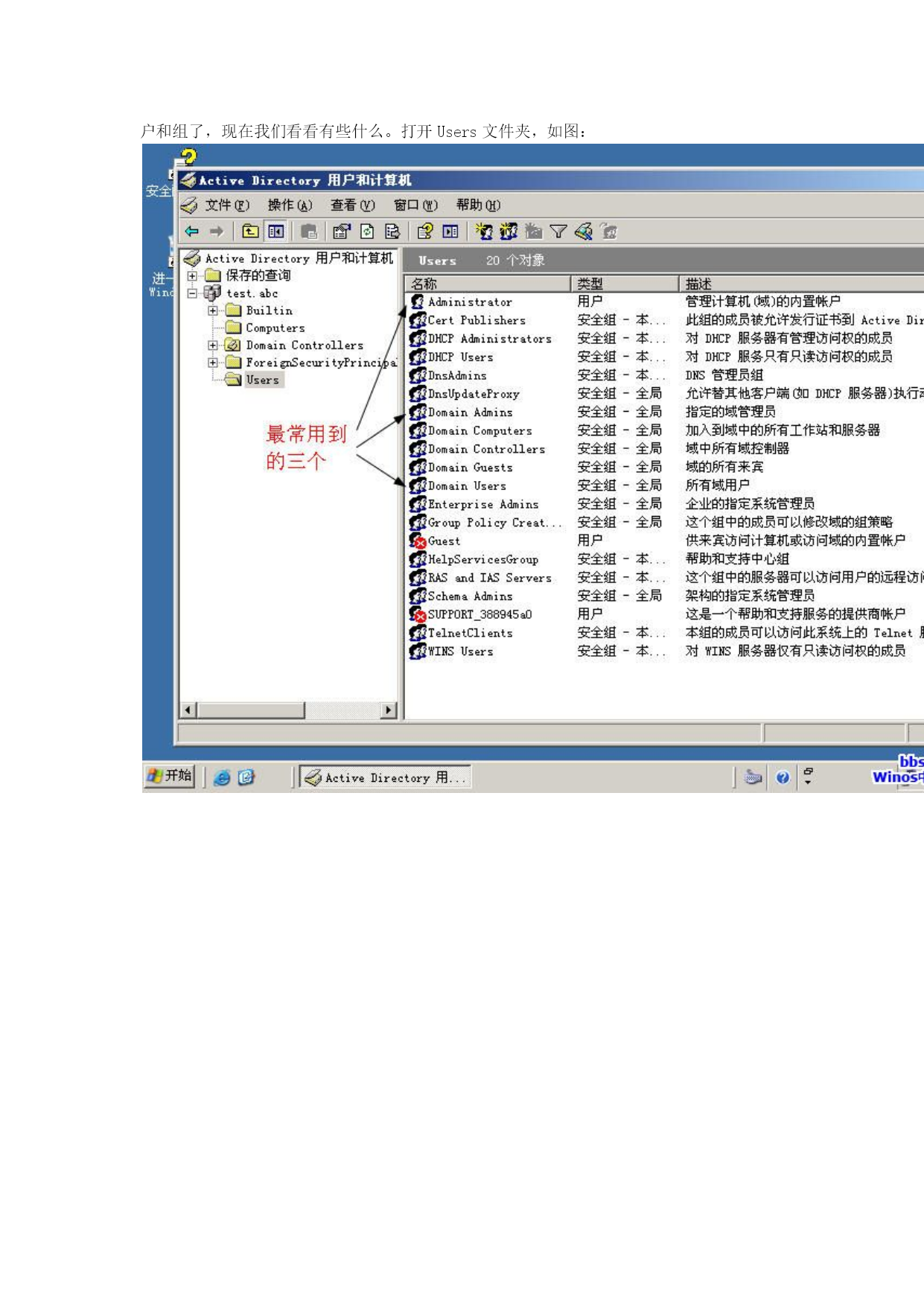
Task: Select the Cert Publishers group
Action: tap(468, 320)
